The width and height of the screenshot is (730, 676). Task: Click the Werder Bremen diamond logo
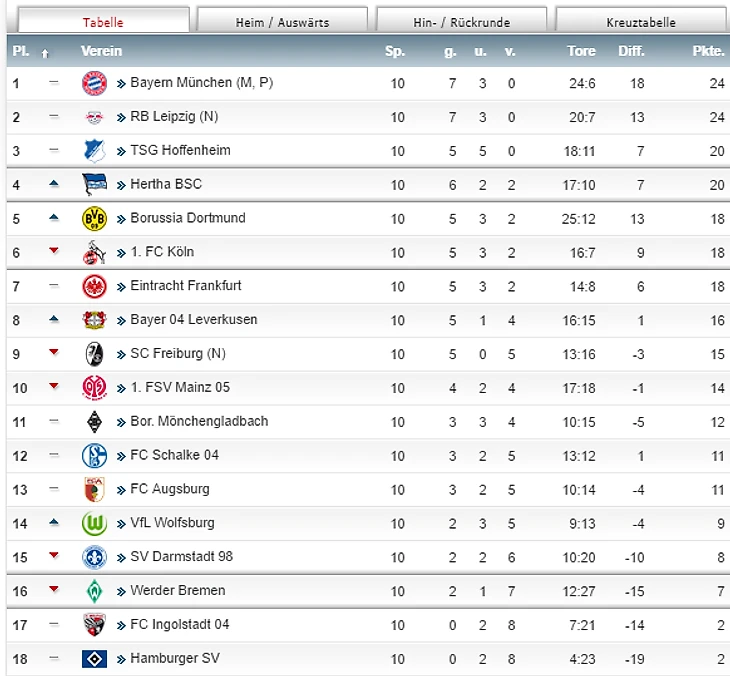coord(94,591)
